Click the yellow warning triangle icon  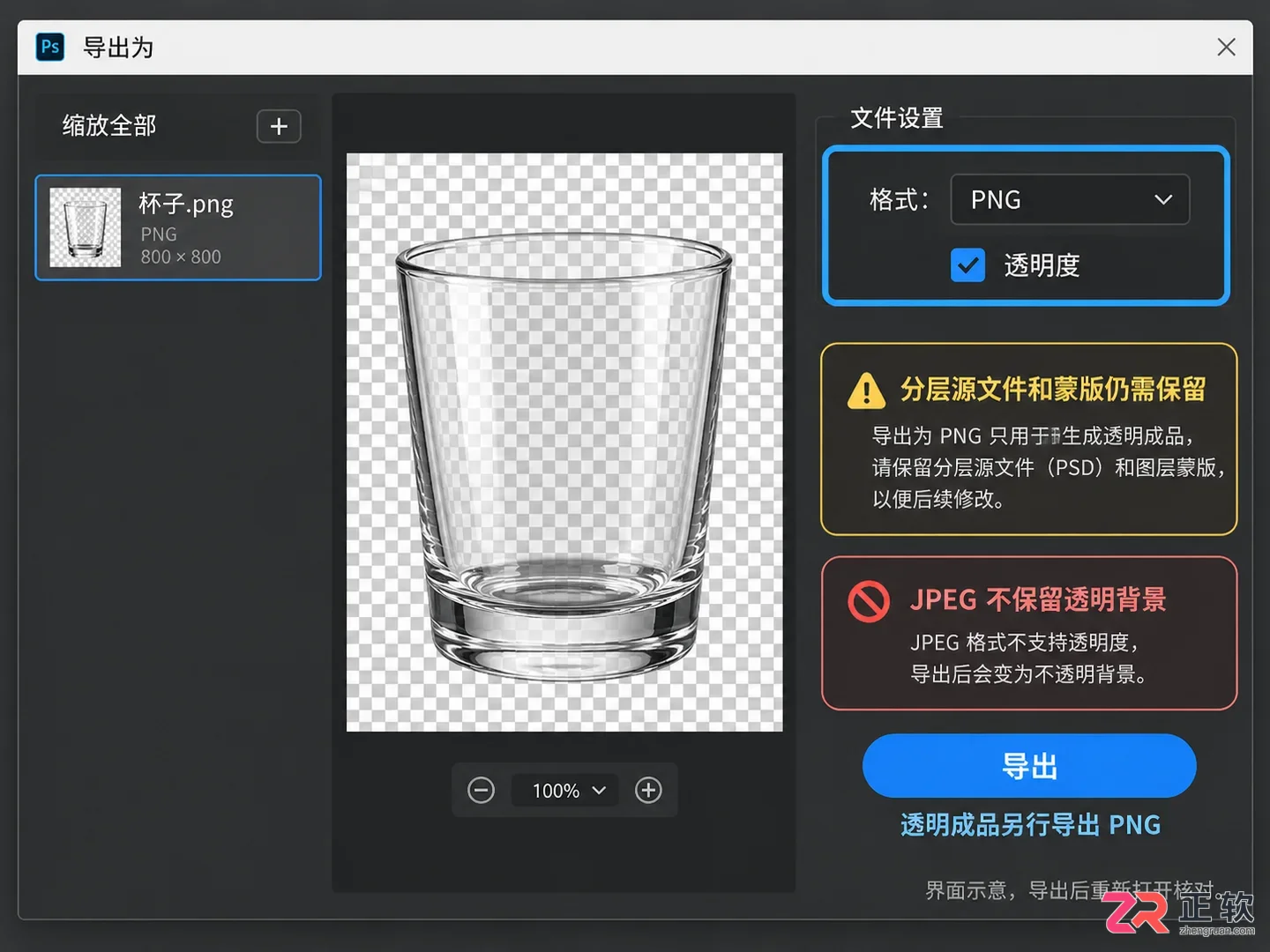[x=866, y=390]
